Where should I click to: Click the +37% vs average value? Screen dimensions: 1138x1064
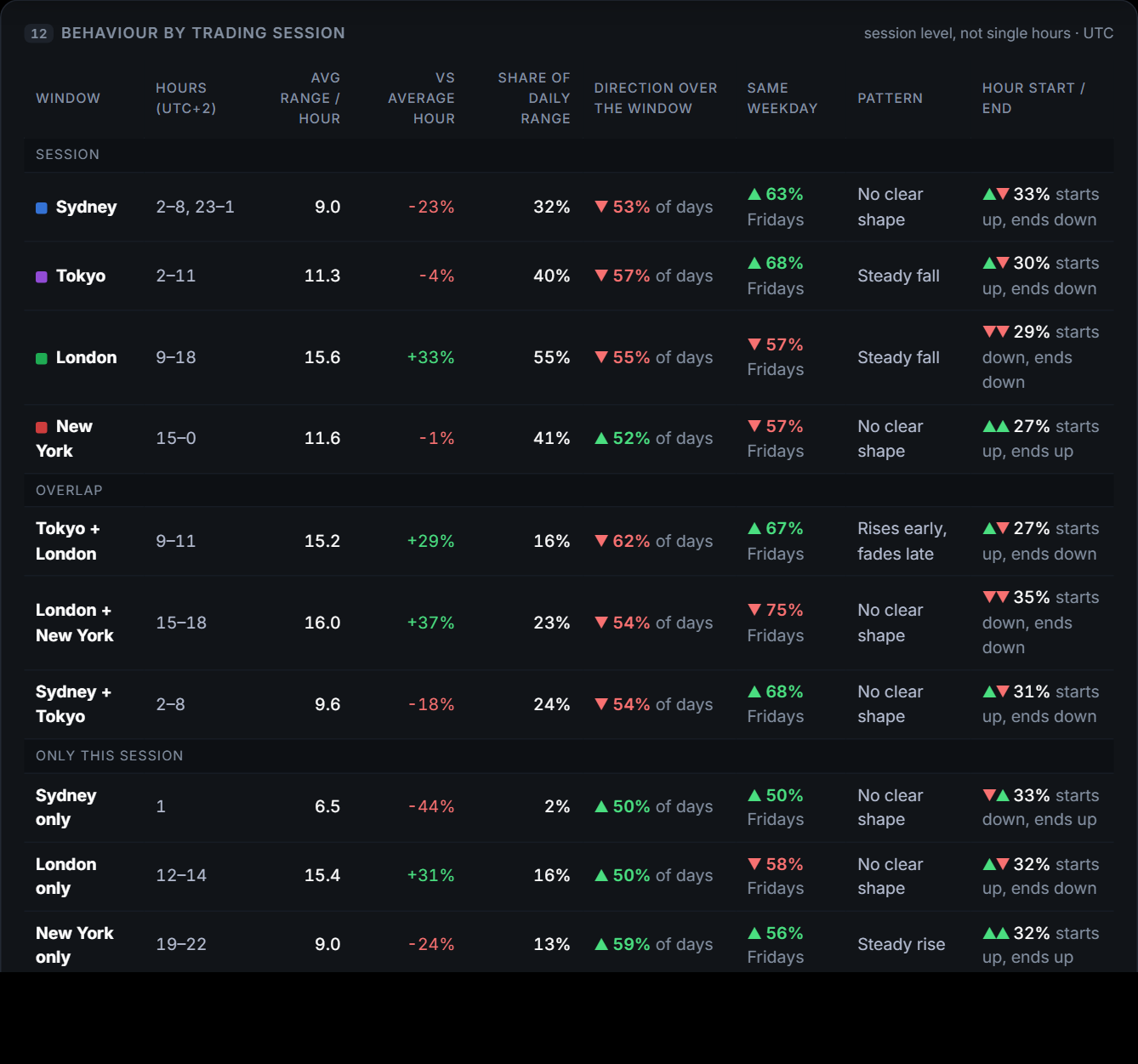(431, 623)
